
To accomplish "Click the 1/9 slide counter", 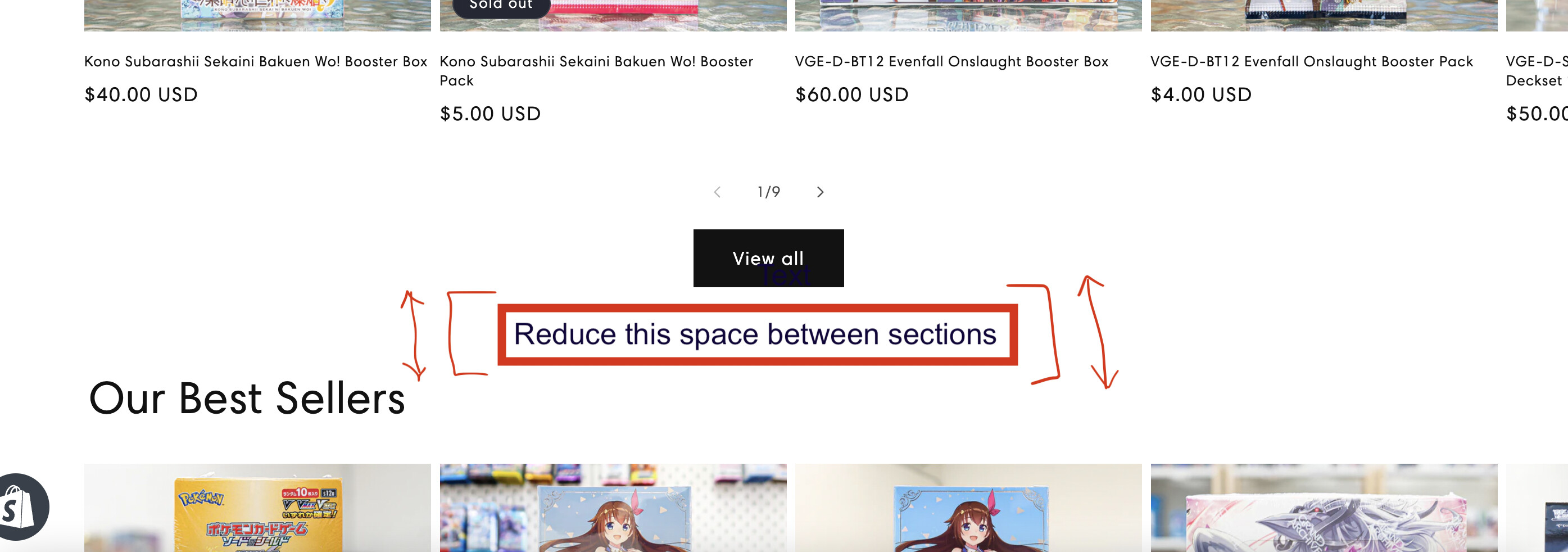I will click(768, 192).
